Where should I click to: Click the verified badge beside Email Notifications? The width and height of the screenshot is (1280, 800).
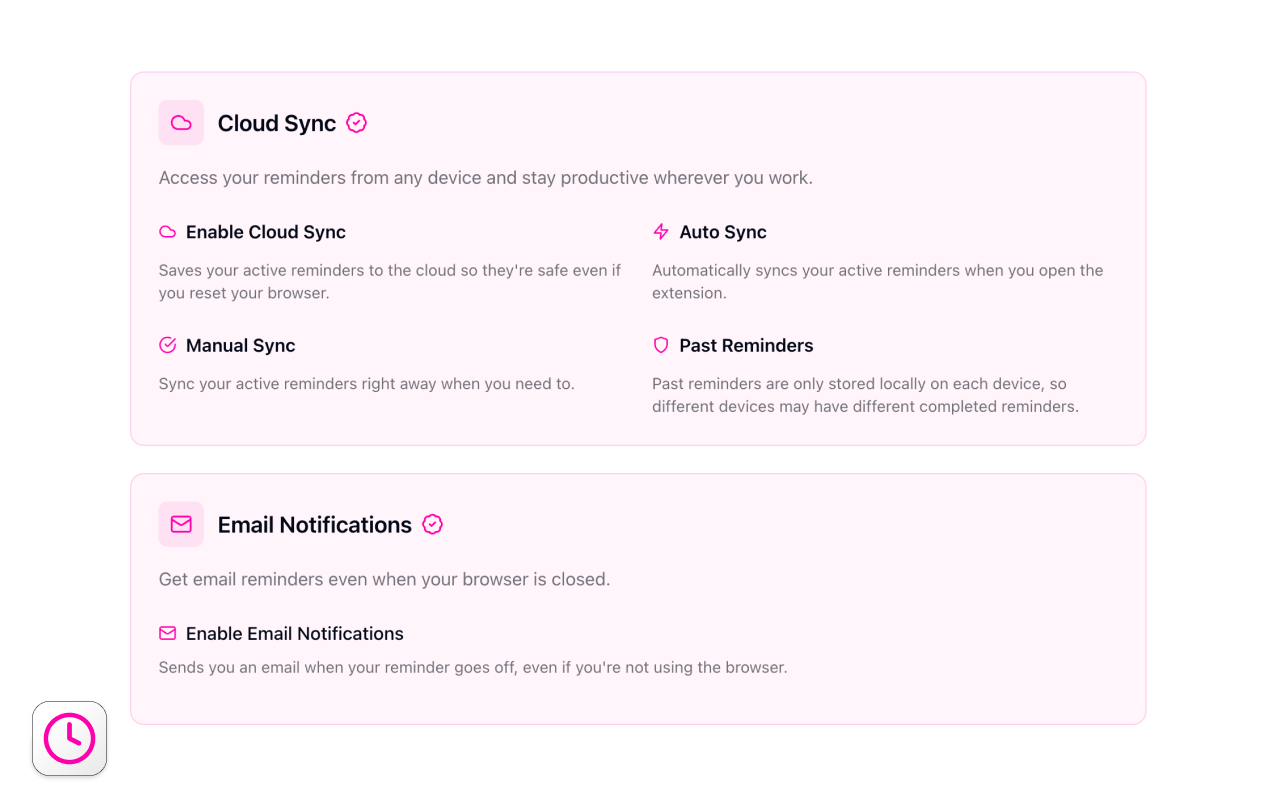(x=432, y=524)
